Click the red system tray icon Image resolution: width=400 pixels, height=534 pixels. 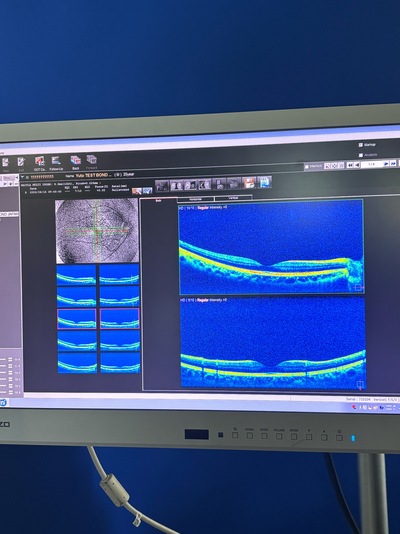coord(354,407)
